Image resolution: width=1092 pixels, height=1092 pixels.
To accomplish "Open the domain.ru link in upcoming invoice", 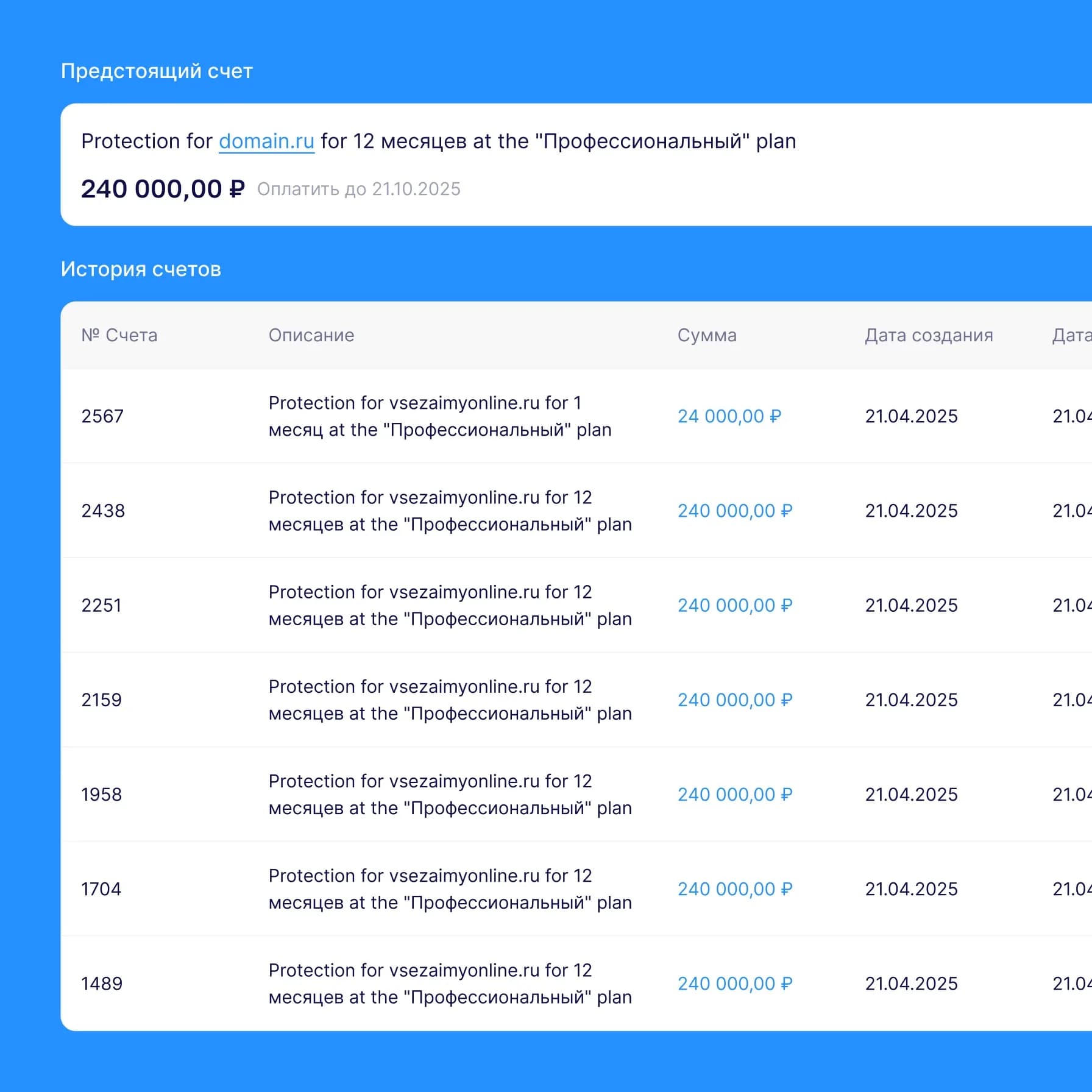I will [x=266, y=141].
